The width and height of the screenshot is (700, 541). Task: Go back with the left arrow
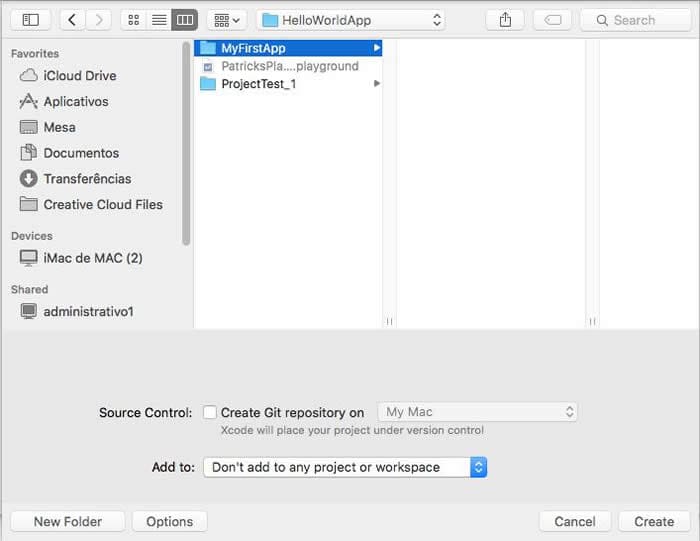click(72, 20)
